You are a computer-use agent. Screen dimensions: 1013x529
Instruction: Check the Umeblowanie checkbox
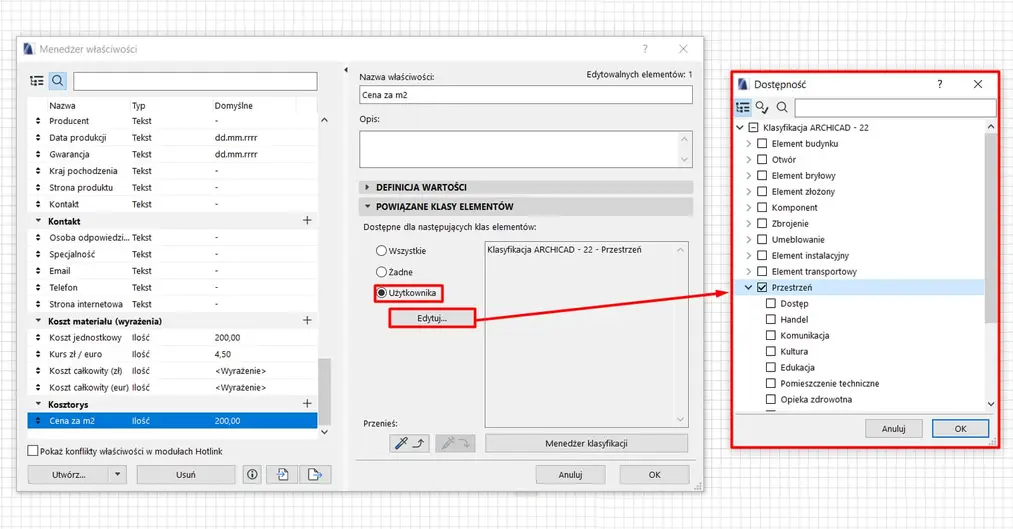coord(762,240)
